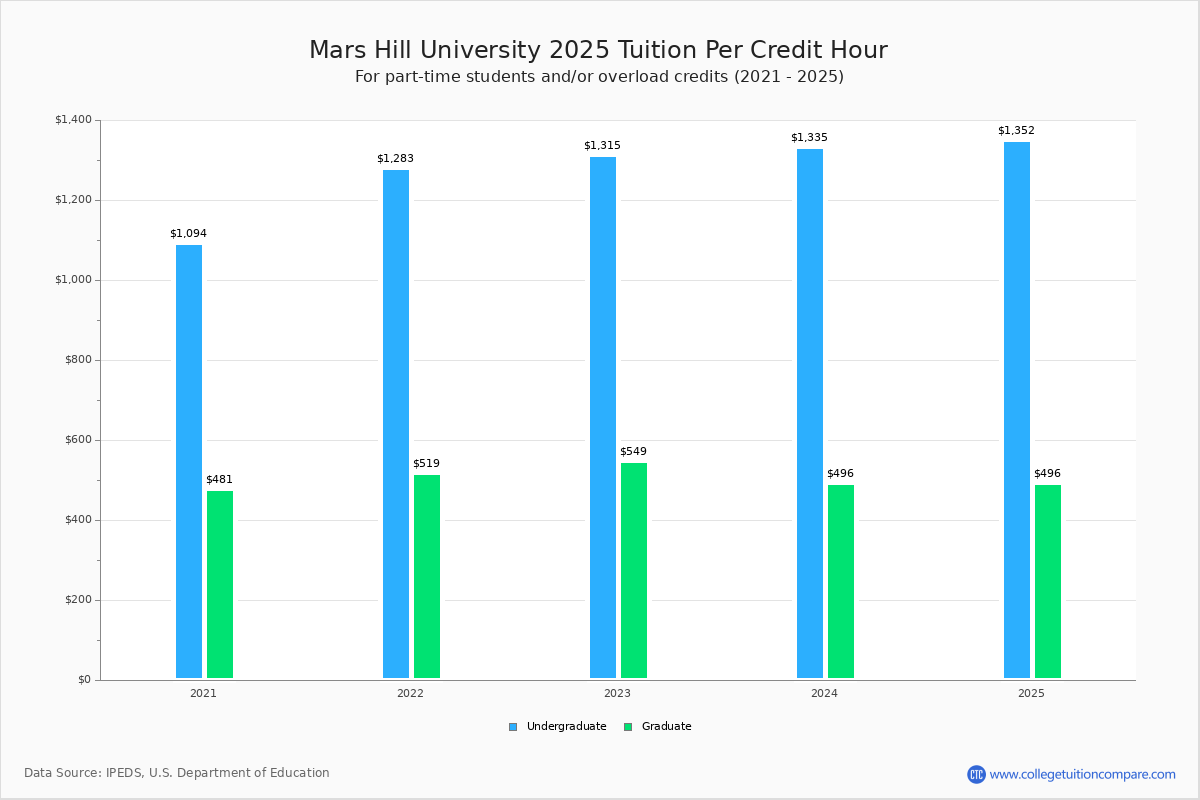Image resolution: width=1200 pixels, height=800 pixels.
Task: Toggle the Undergraduate series in the legend
Action: pos(566,726)
